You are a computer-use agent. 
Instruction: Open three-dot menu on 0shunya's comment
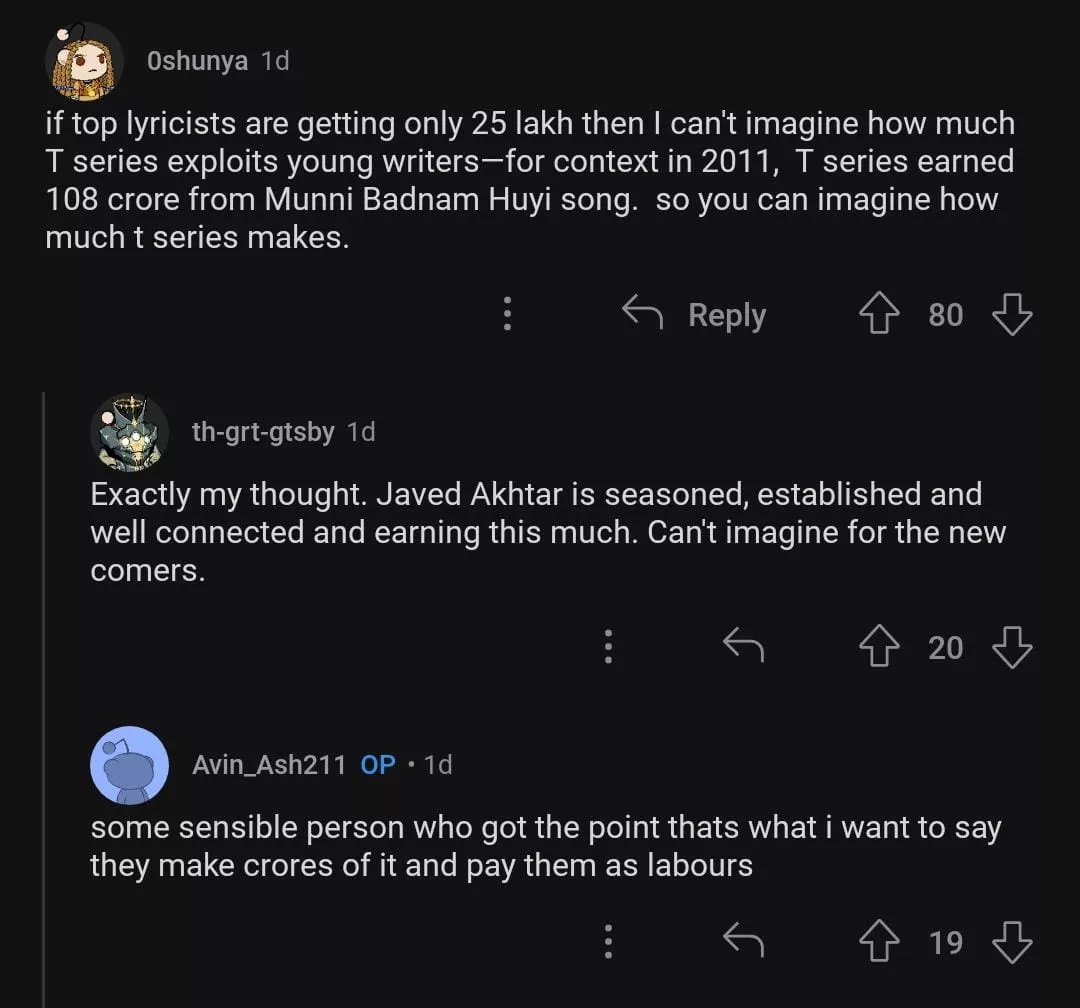tap(507, 314)
